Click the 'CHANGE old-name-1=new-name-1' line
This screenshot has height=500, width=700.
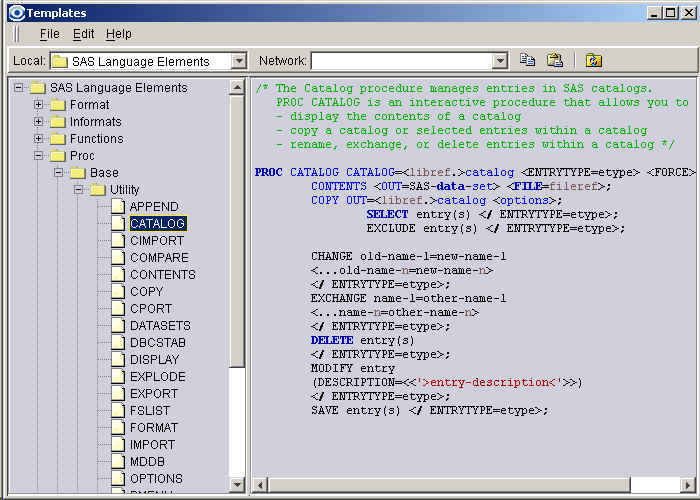click(x=408, y=256)
